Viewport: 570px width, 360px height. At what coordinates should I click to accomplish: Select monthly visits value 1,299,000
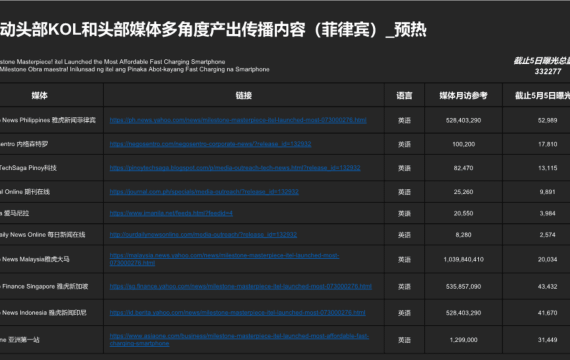[x=463, y=340]
